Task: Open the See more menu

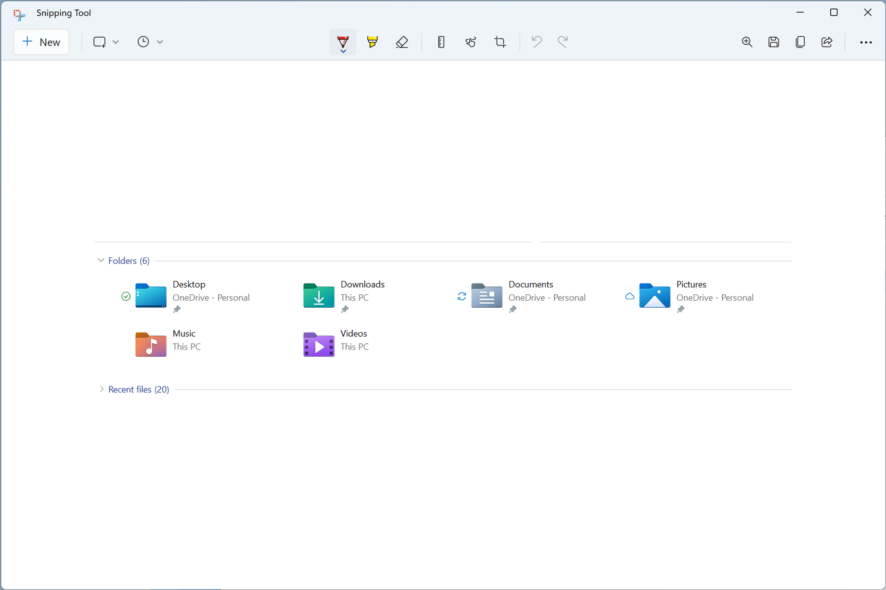Action: pyautogui.click(x=866, y=42)
